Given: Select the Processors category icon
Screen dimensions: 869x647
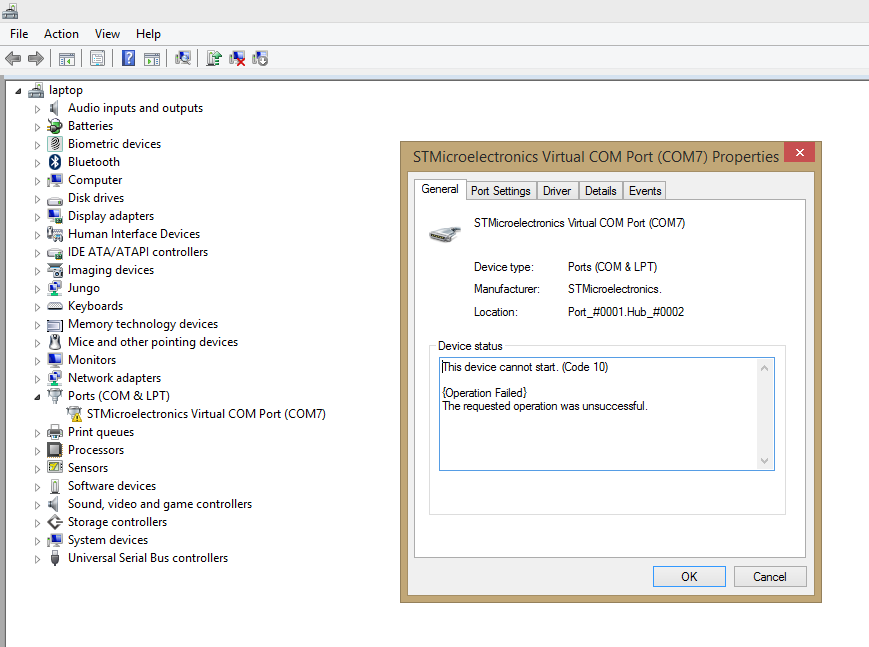Looking at the screenshot, I should (x=55, y=450).
